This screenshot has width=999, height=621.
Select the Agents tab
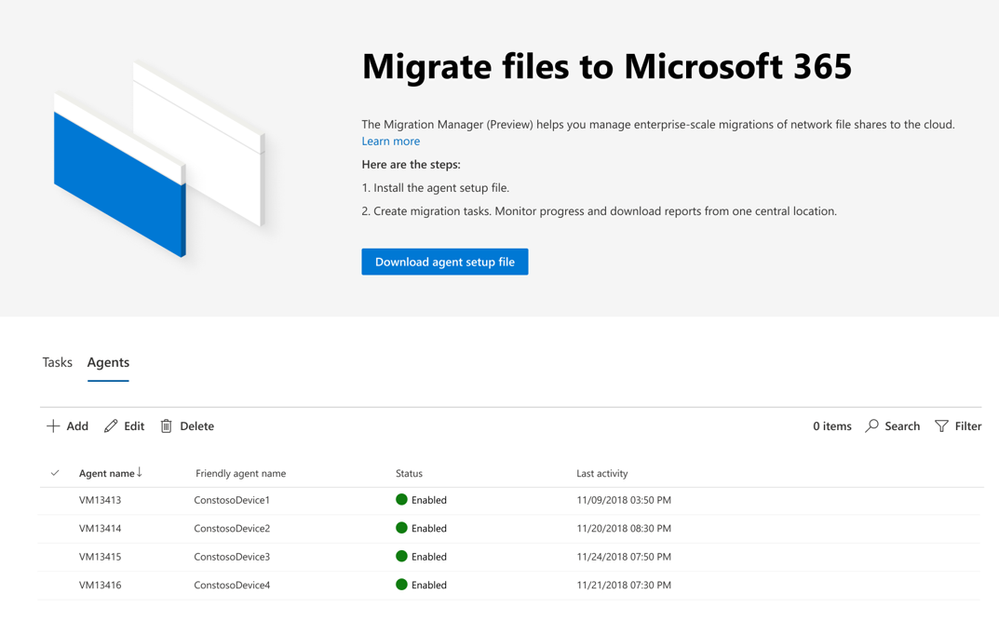108,362
